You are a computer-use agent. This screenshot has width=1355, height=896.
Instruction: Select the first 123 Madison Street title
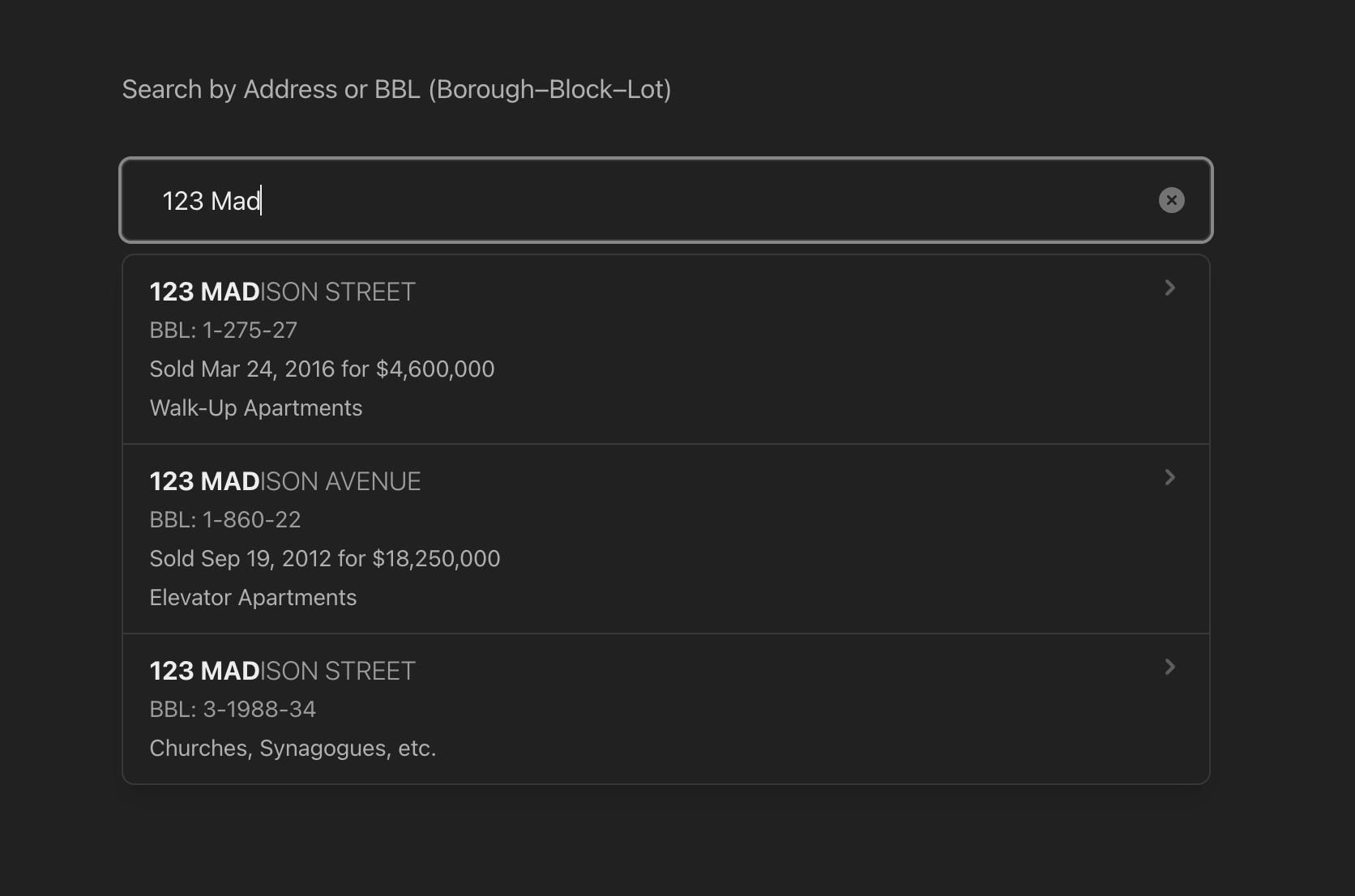(282, 292)
